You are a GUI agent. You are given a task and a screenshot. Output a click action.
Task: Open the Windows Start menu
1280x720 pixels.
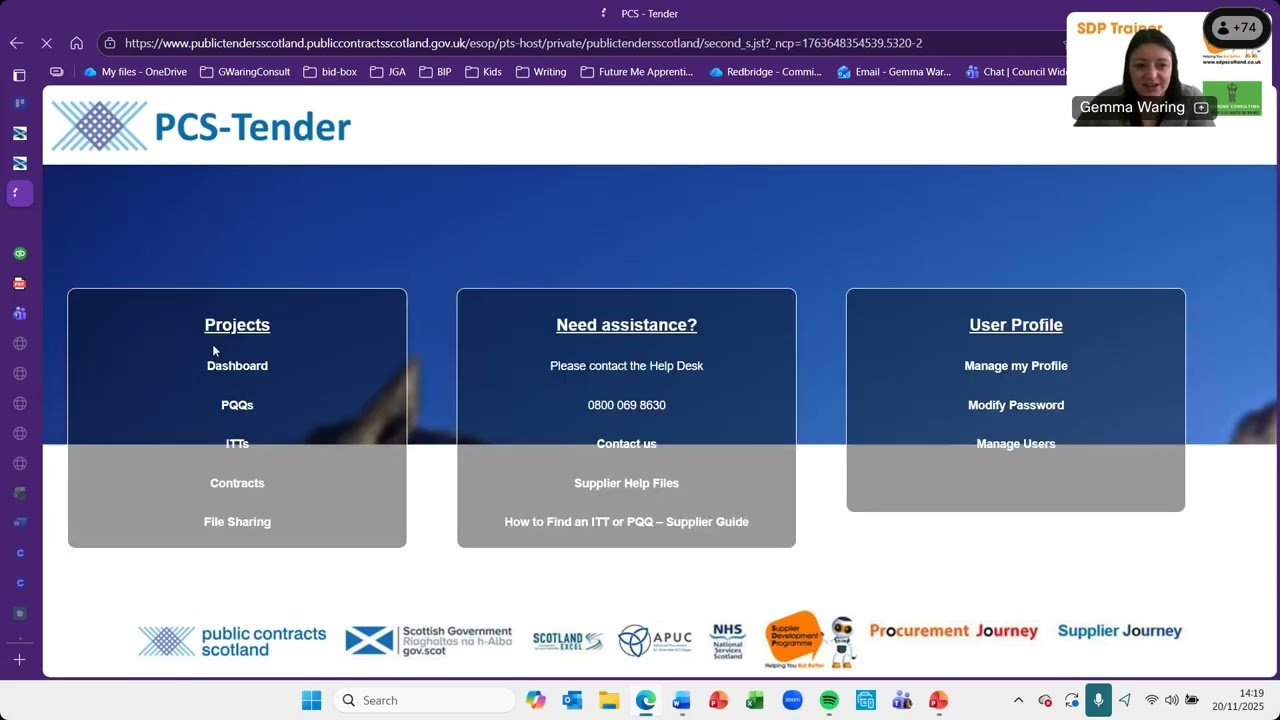point(312,700)
